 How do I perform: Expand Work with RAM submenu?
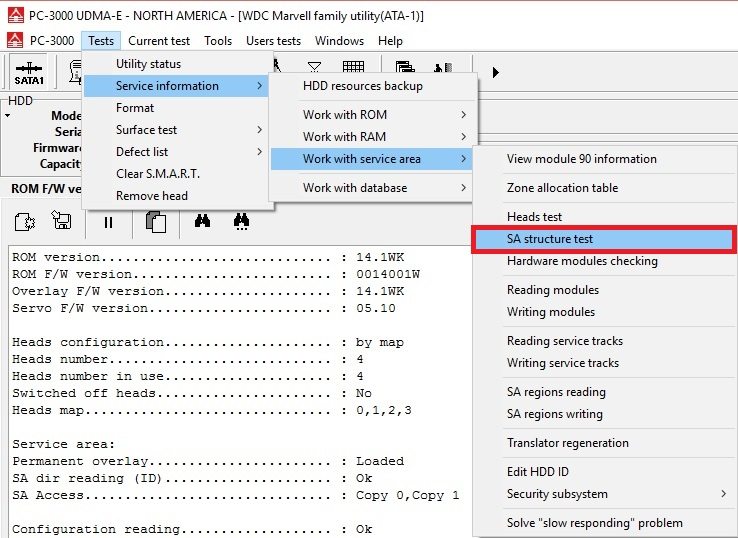click(371, 137)
